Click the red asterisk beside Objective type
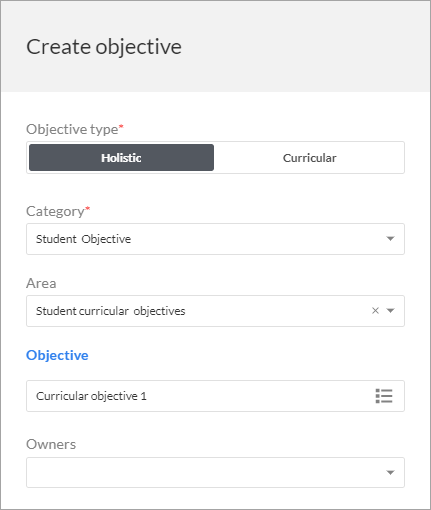The width and height of the screenshot is (431, 510). (x=121, y=126)
